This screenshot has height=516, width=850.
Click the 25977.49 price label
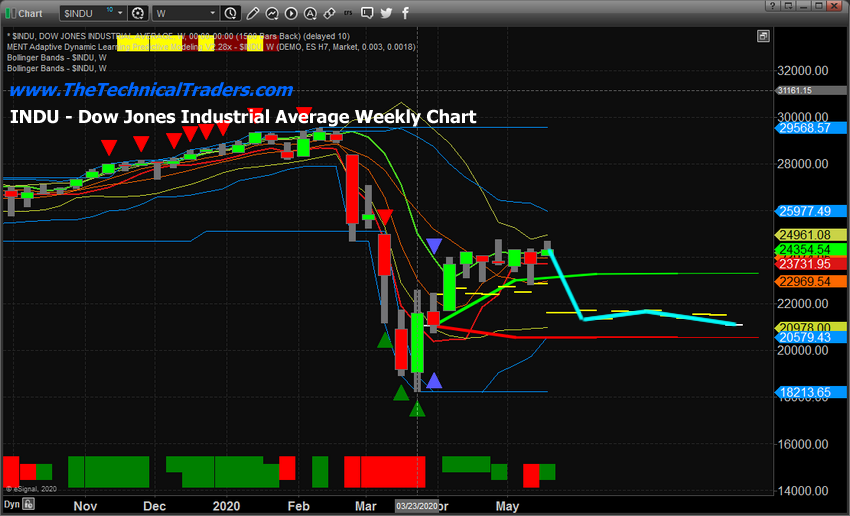(810, 211)
